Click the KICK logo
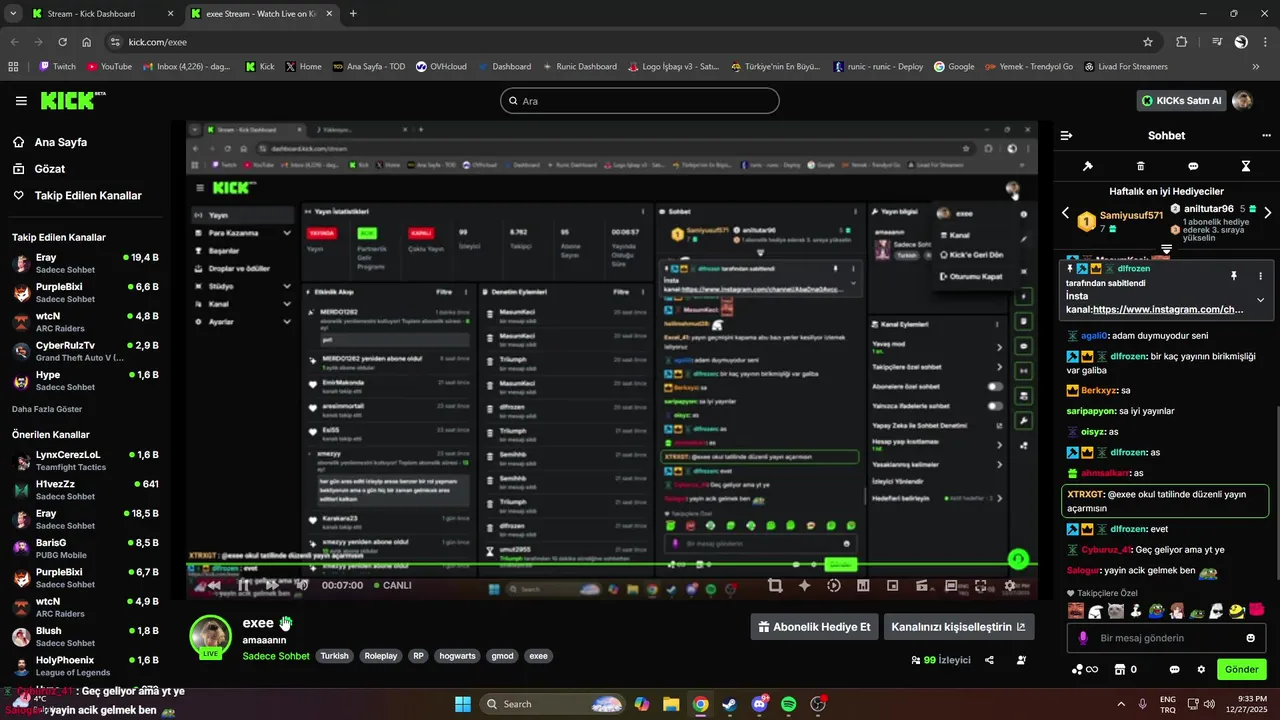Viewport: 1280px width, 720px height. coord(73,100)
